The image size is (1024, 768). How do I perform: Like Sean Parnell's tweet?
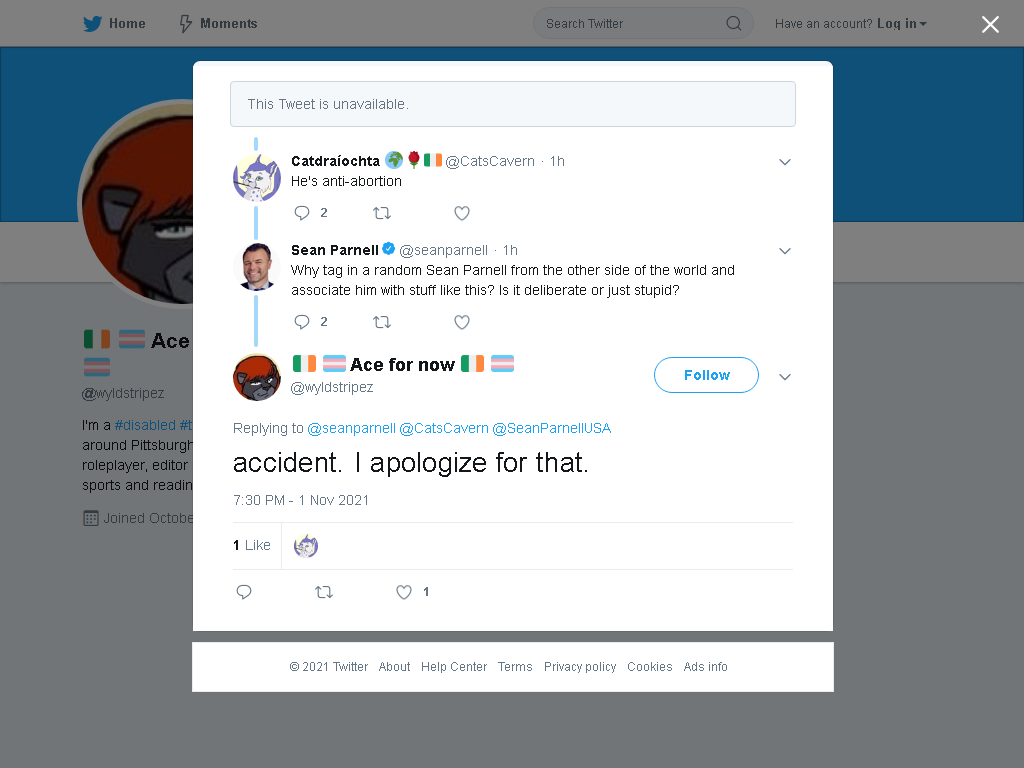click(x=462, y=322)
